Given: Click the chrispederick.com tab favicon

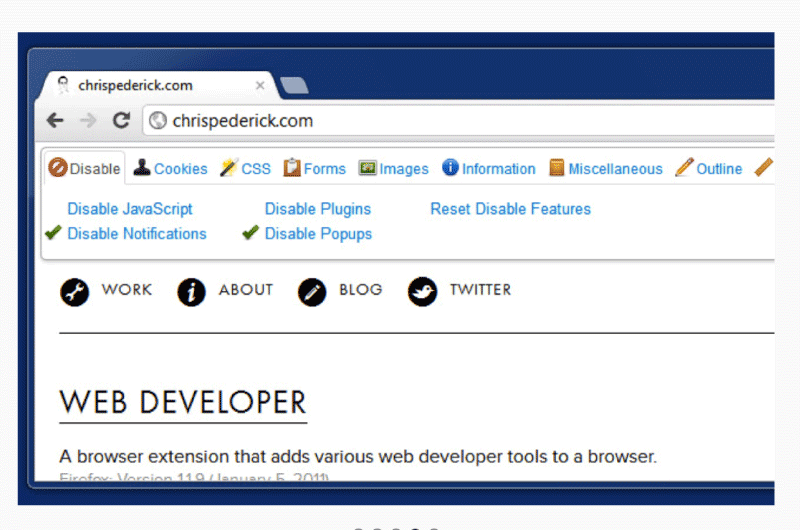Looking at the screenshot, I should tap(63, 85).
